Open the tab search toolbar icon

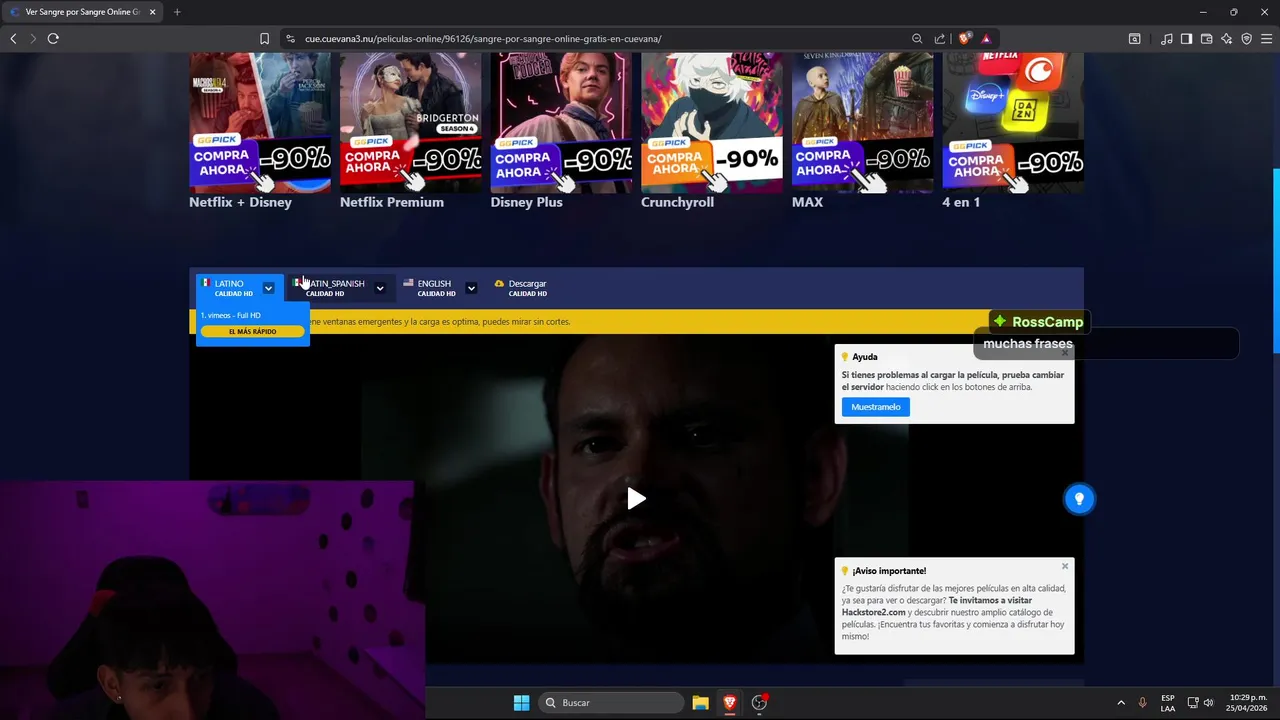pyautogui.click(x=1134, y=39)
